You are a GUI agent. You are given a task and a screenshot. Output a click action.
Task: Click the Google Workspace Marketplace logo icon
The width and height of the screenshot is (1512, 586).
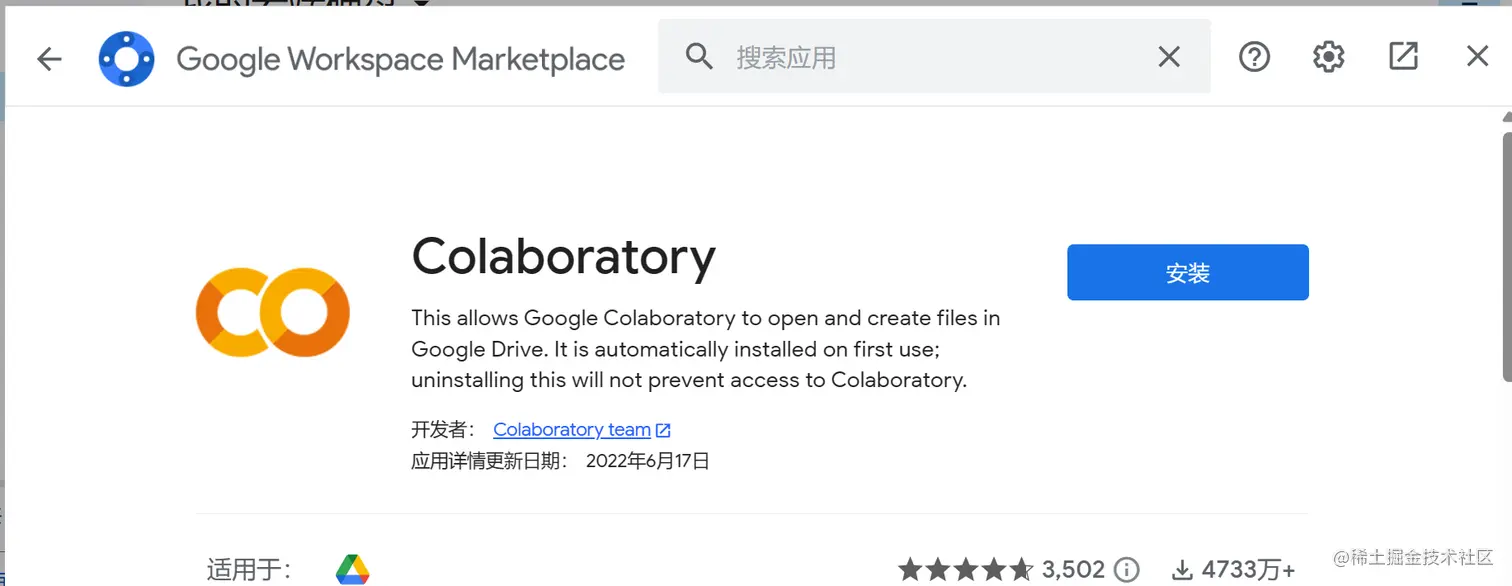pyautogui.click(x=126, y=59)
